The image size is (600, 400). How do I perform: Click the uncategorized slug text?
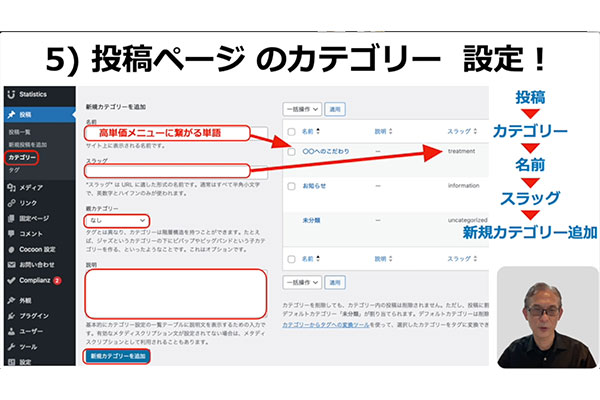click(468, 220)
